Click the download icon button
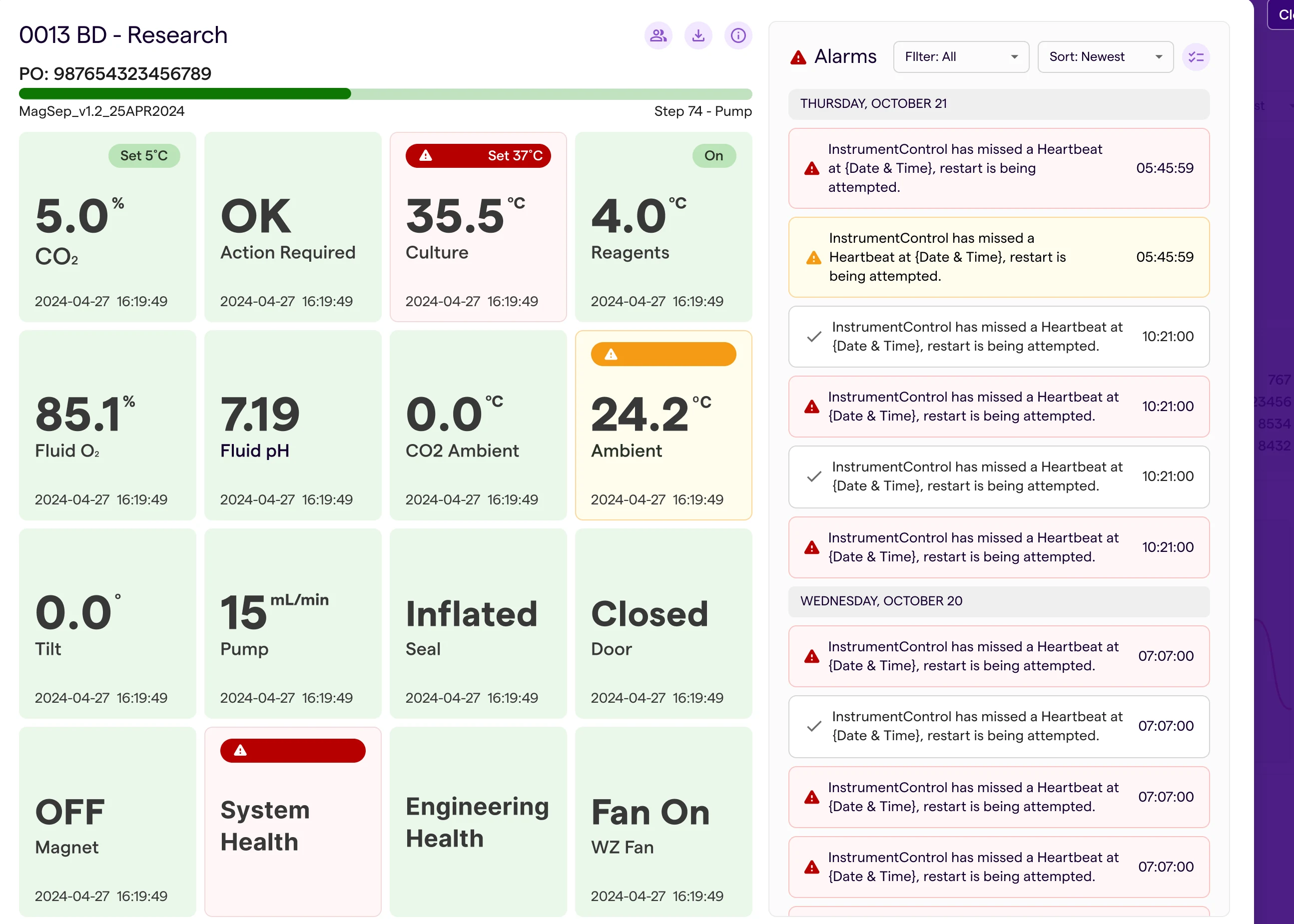Image resolution: width=1294 pixels, height=924 pixels. (698, 36)
